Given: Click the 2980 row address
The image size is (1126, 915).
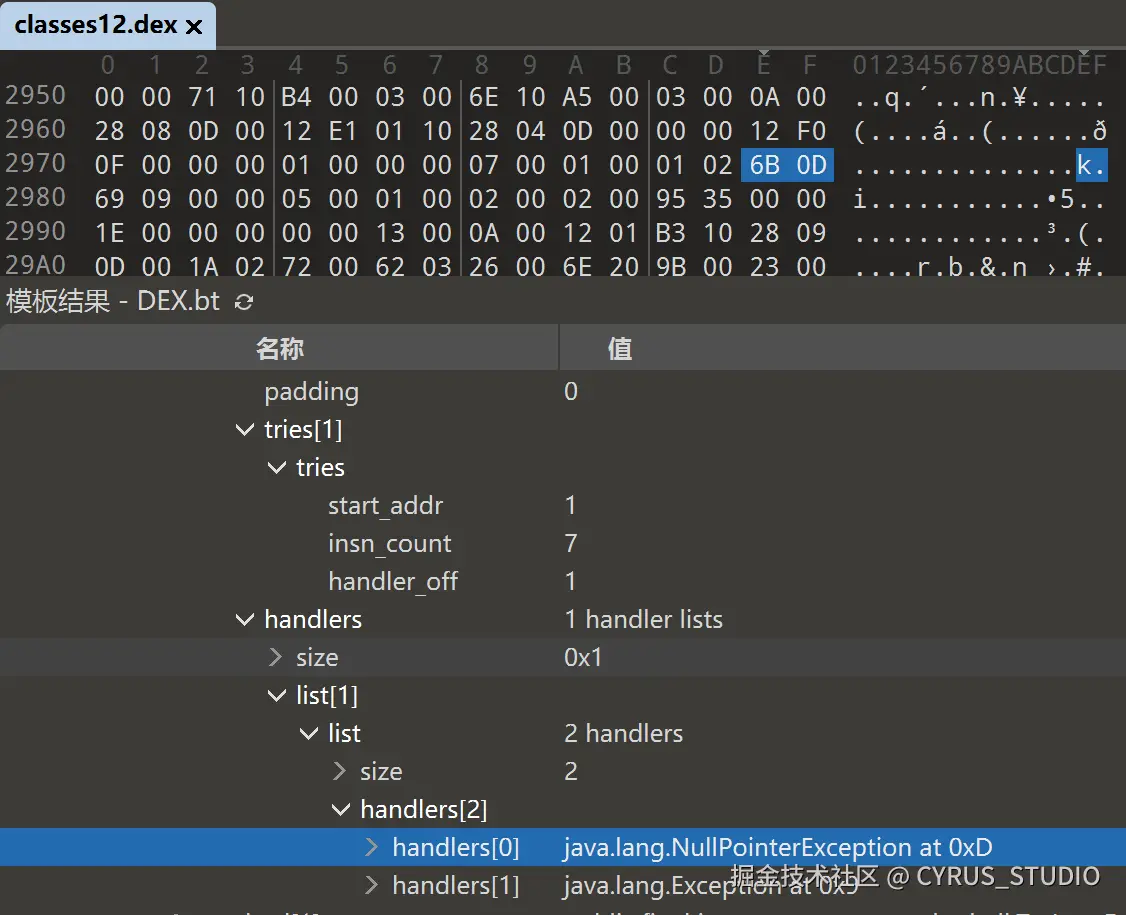Looking at the screenshot, I should (35, 198).
